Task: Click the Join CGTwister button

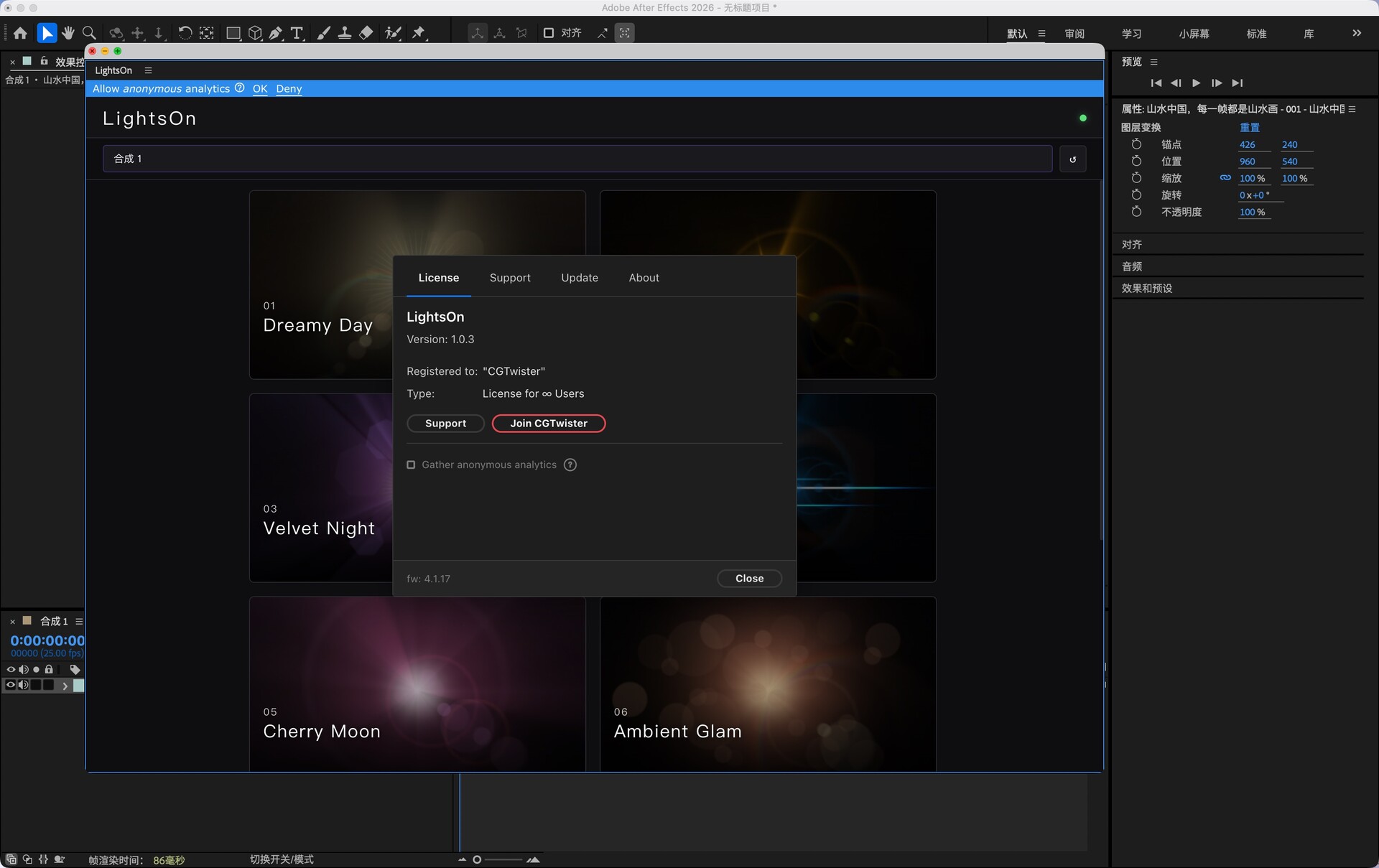Action: tap(549, 424)
